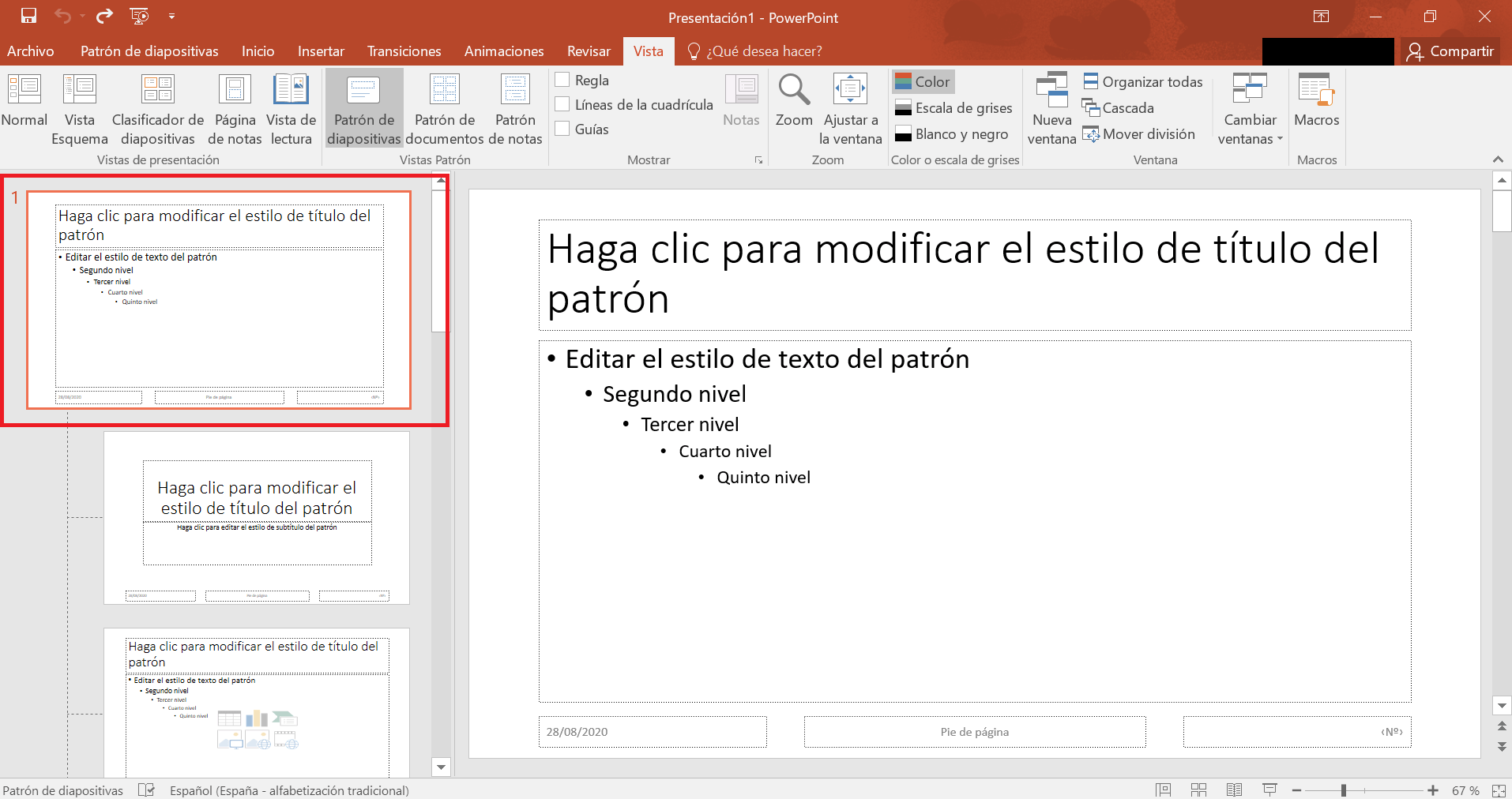Select Color display mode
The width and height of the screenshot is (1512, 799).
point(923,81)
